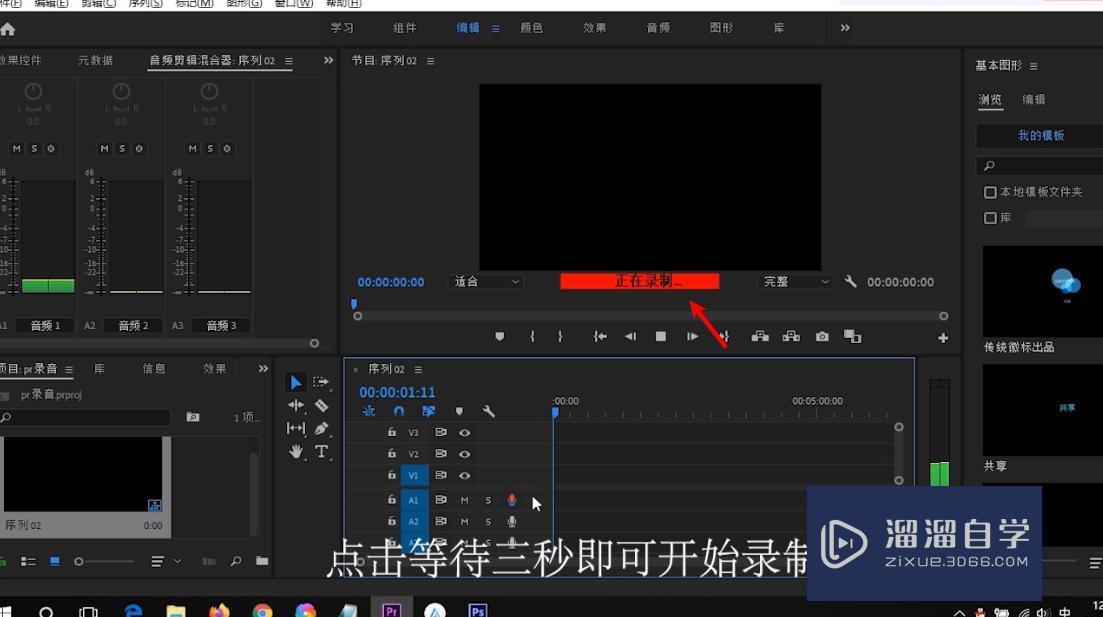The height and width of the screenshot is (617, 1103).
Task: Open timeline display settings with wrench icon
Action: pos(488,411)
